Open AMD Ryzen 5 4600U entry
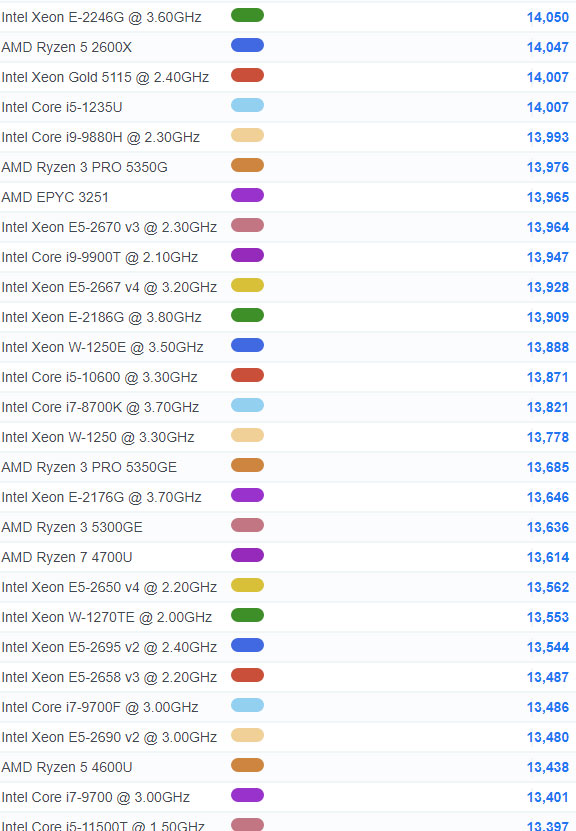576x831 pixels. point(67,767)
